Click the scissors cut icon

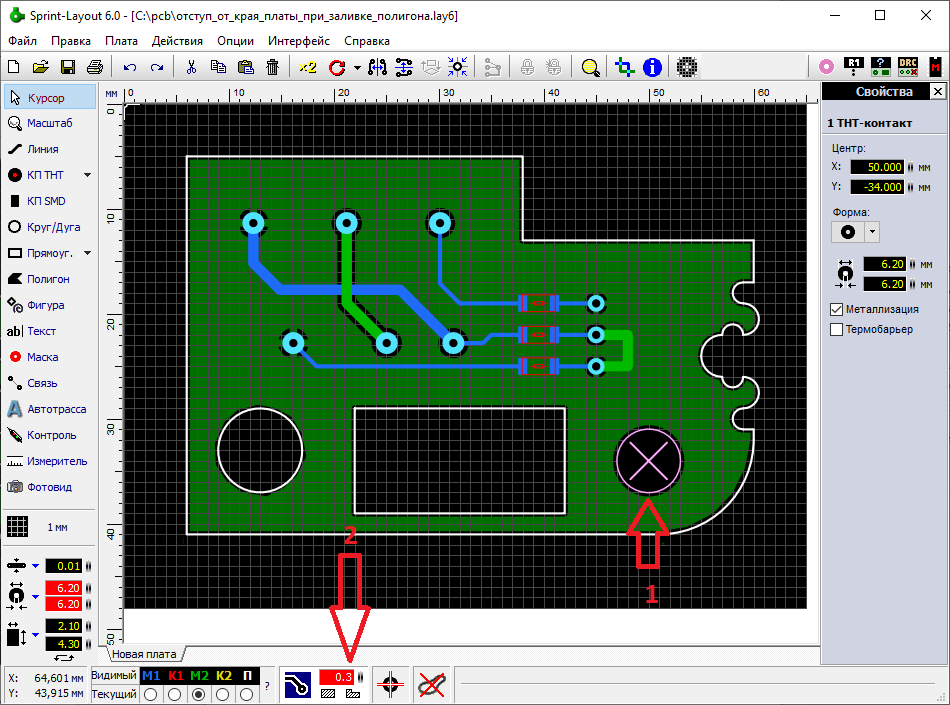pos(191,67)
